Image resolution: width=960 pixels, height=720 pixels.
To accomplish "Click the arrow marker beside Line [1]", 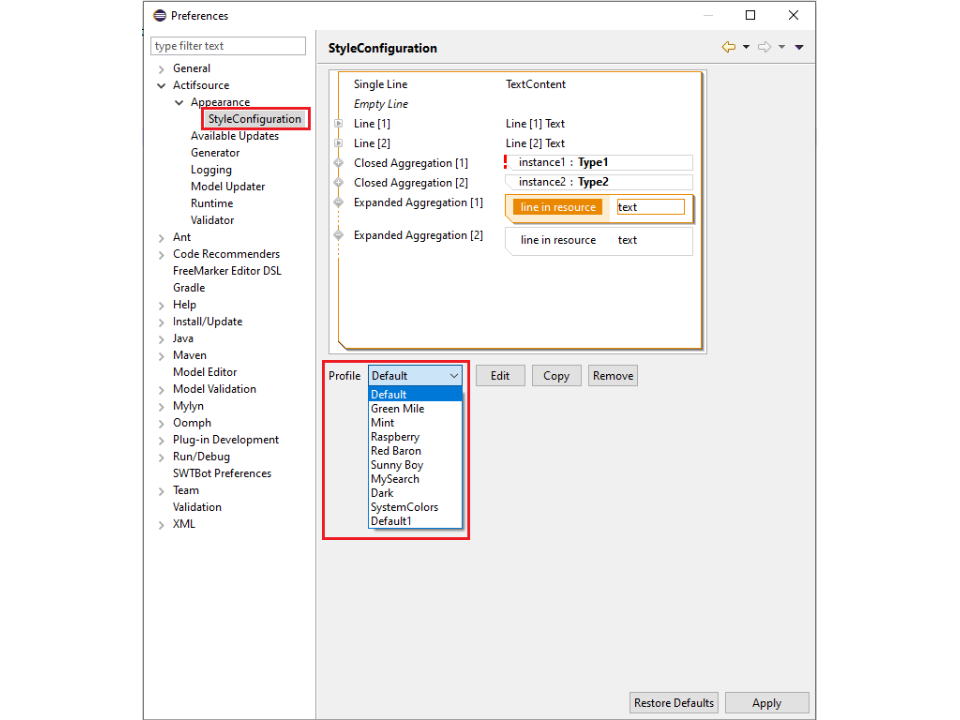I will coord(338,124).
